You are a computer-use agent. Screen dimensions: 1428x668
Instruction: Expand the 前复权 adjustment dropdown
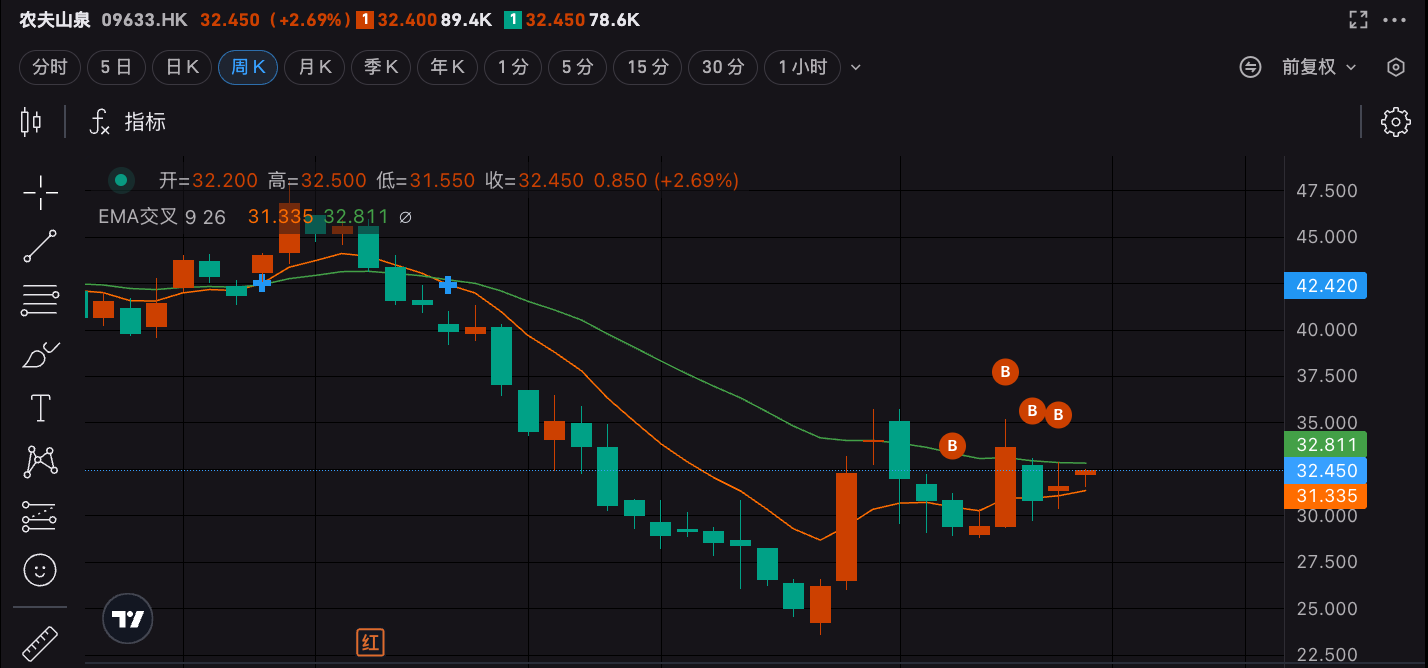point(1320,67)
